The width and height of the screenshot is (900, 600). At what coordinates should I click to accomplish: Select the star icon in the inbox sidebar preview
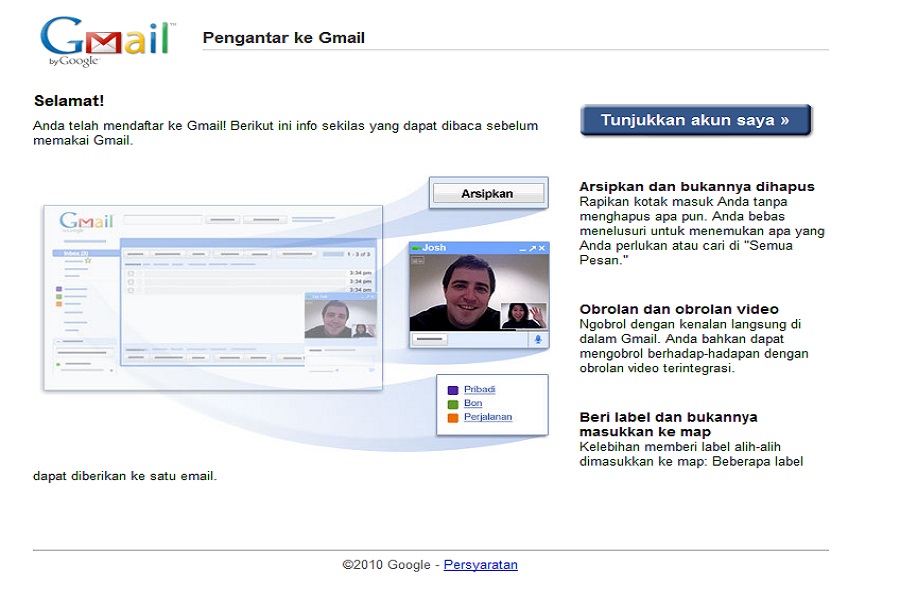(88, 261)
